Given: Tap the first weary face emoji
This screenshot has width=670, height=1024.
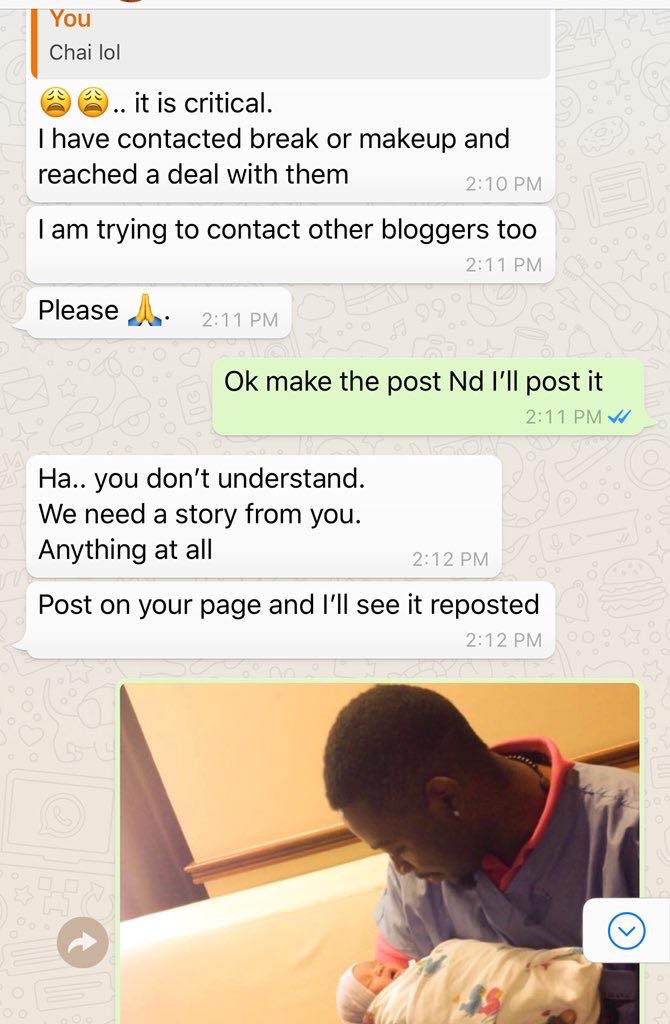Looking at the screenshot, I should click(x=56, y=103).
